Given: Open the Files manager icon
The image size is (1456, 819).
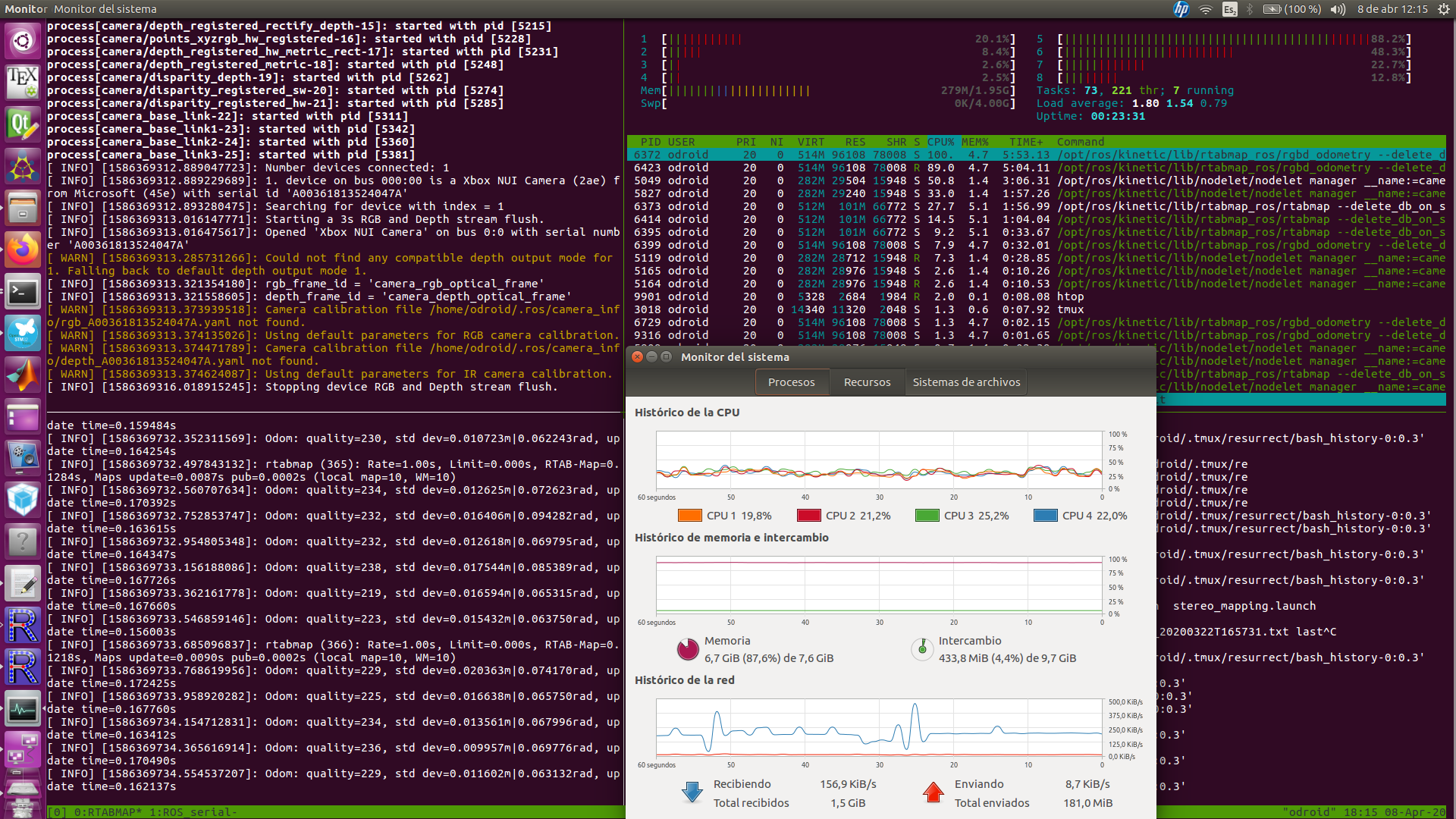Looking at the screenshot, I should (23, 208).
